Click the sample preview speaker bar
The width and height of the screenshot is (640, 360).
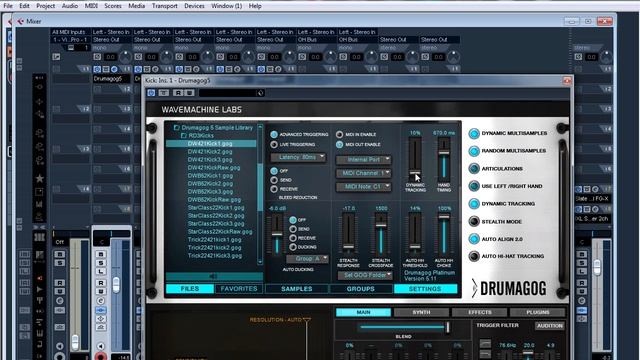tap(214, 277)
